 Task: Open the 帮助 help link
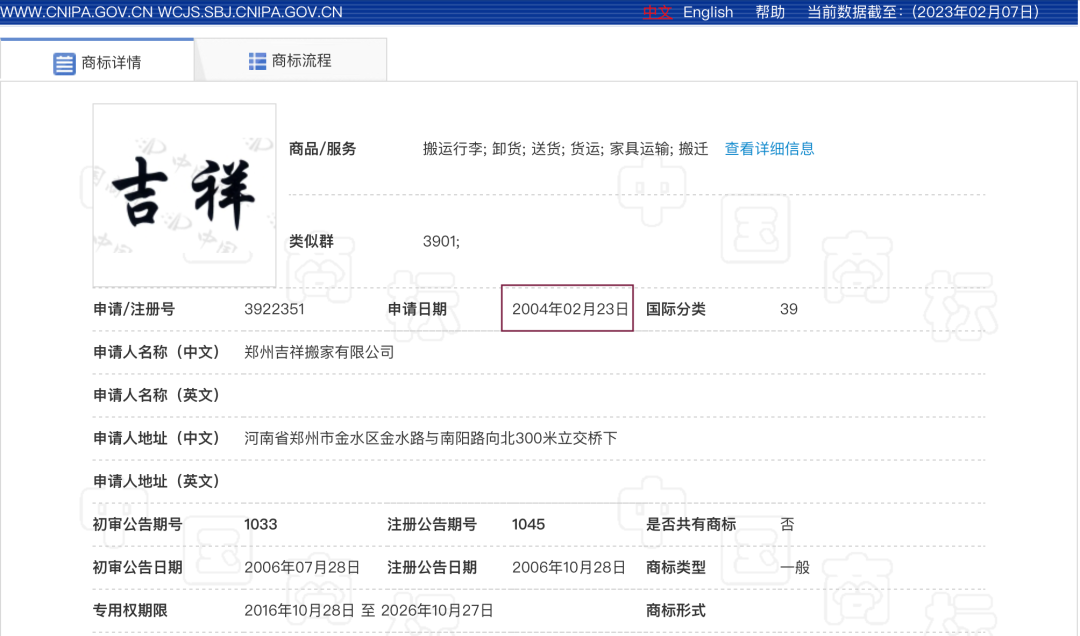pos(770,12)
